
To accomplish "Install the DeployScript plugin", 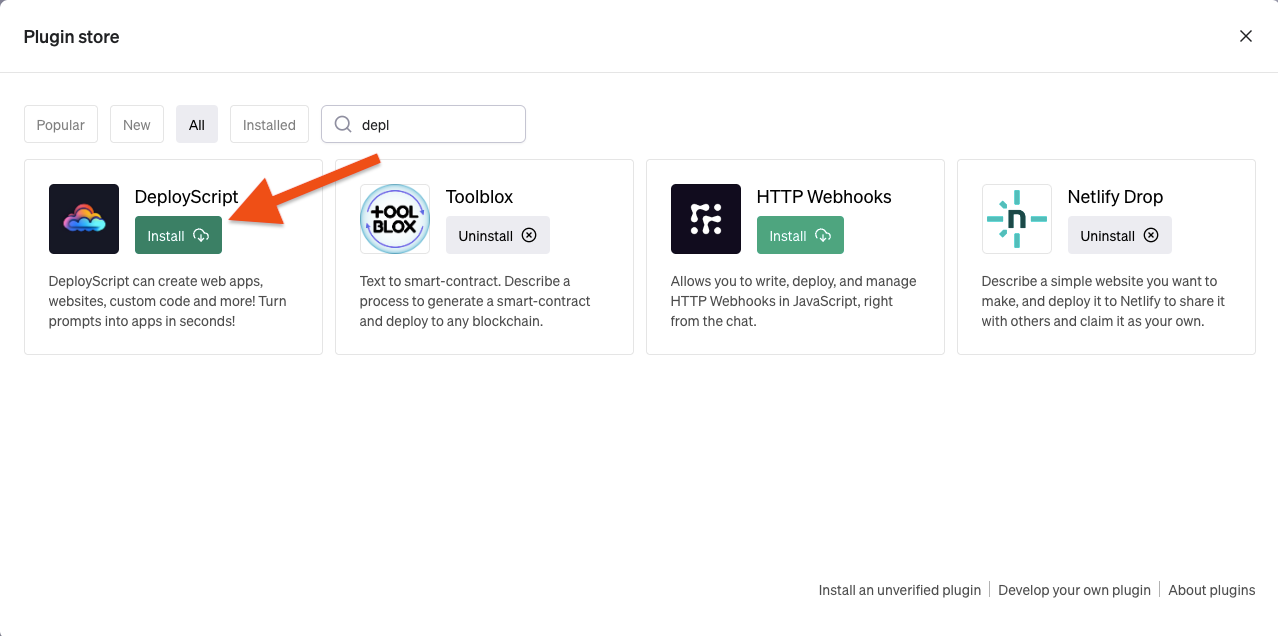I will (x=178, y=236).
